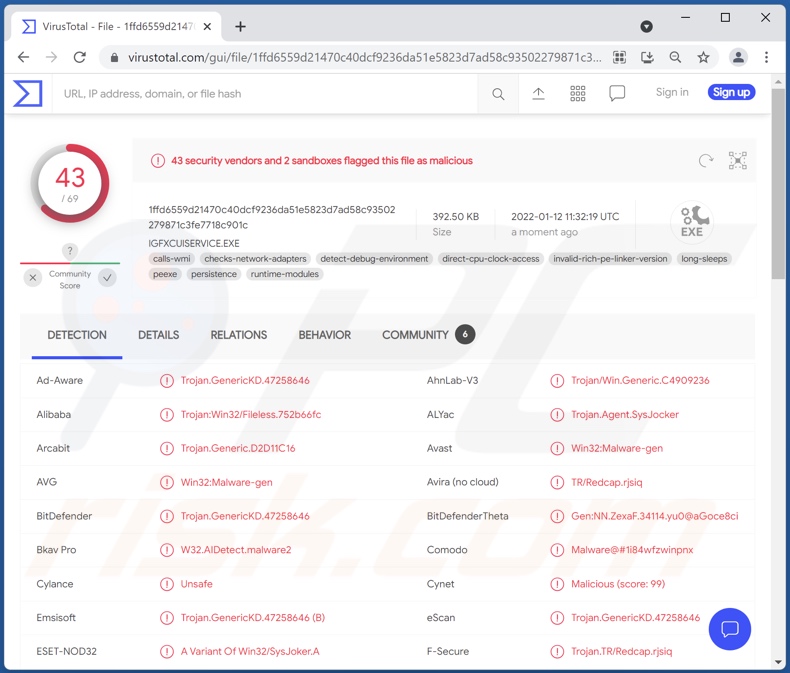Vote harmless with community checkmark icon

pyautogui.click(x=107, y=278)
